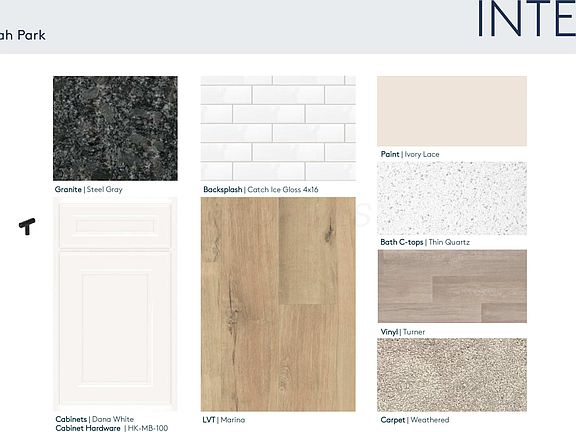
Task: Click the Paint | Ivory Lace label
Action: point(410,154)
